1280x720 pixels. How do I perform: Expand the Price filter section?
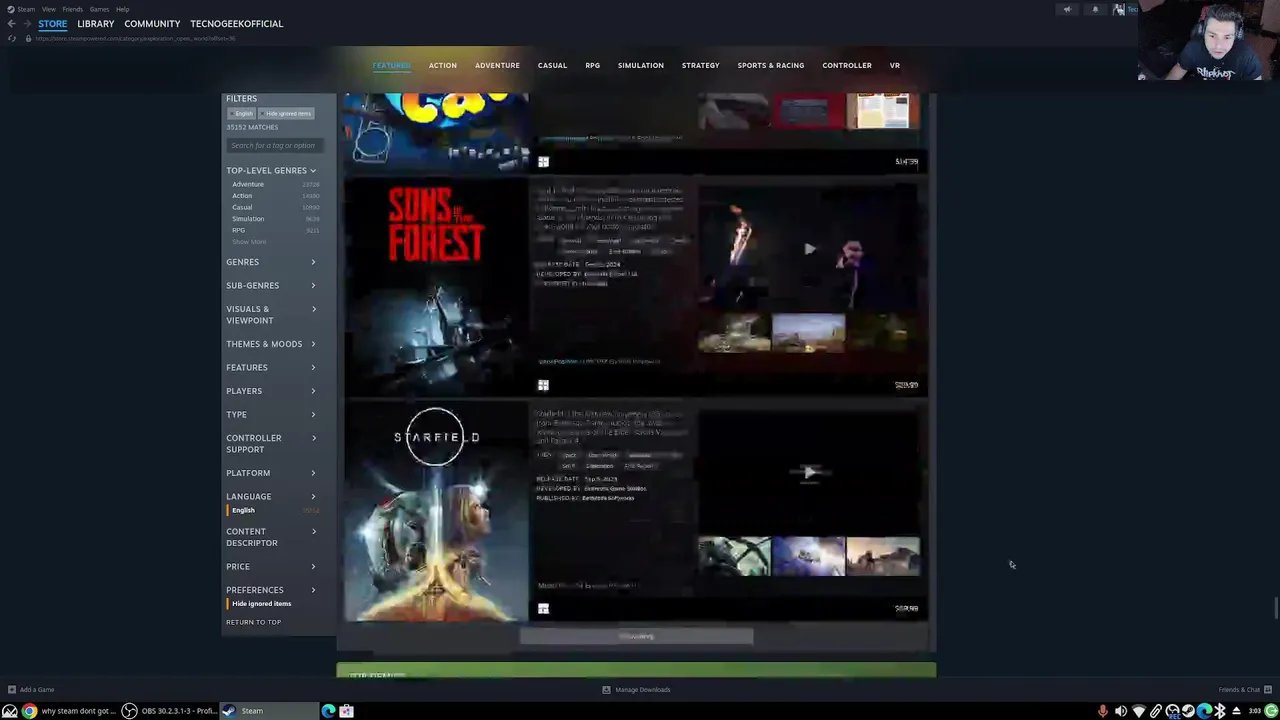click(271, 567)
